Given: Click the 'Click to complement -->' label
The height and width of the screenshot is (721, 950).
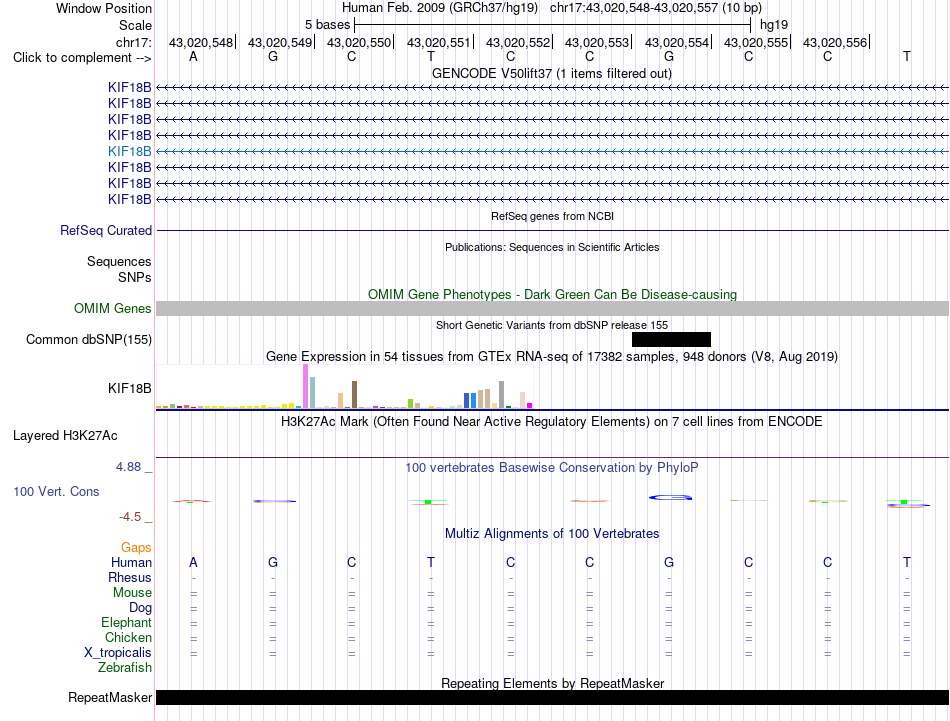Looking at the screenshot, I should (82, 58).
